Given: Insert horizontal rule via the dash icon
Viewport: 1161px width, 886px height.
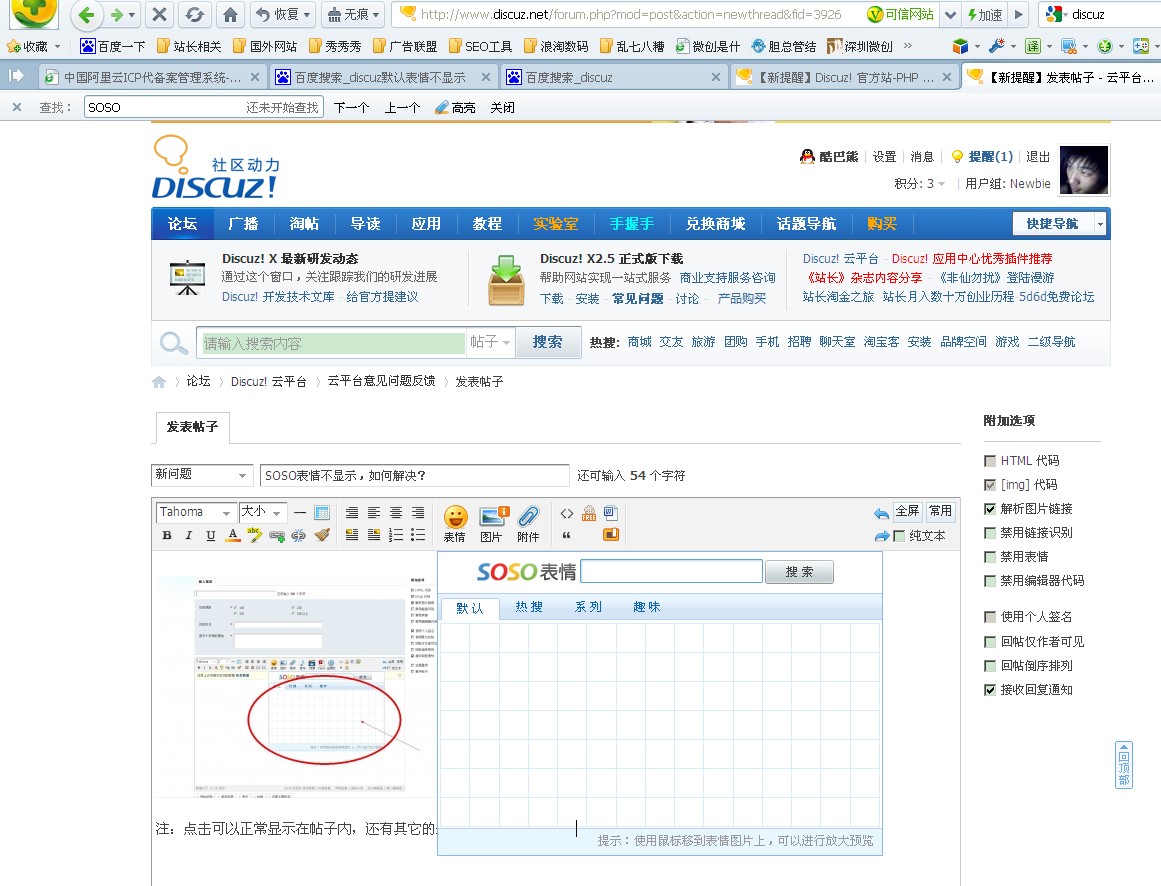Looking at the screenshot, I should (x=299, y=512).
